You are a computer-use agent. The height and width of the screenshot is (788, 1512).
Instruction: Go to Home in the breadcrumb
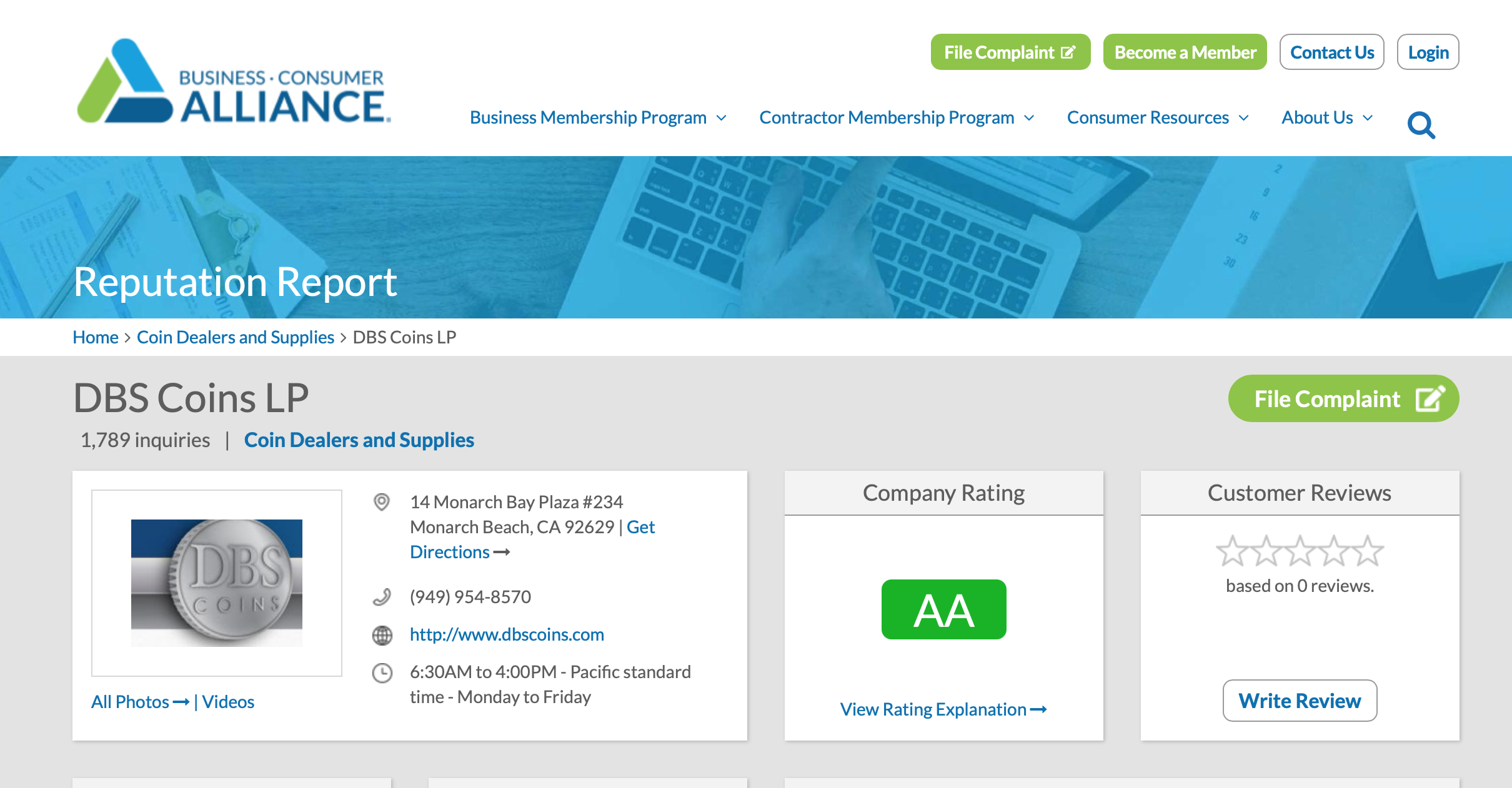coord(96,337)
